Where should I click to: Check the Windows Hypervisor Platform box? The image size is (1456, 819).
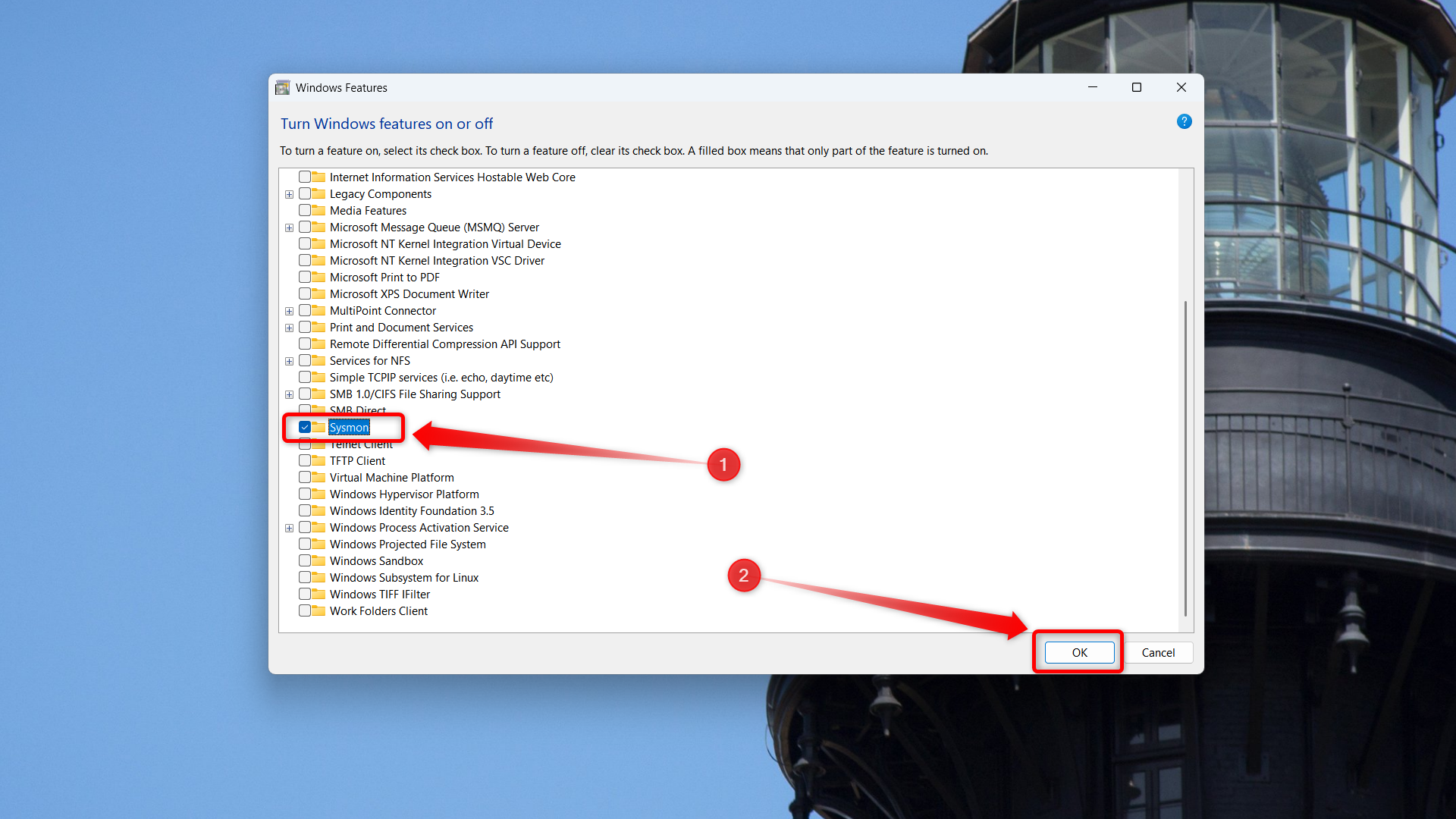(x=304, y=494)
